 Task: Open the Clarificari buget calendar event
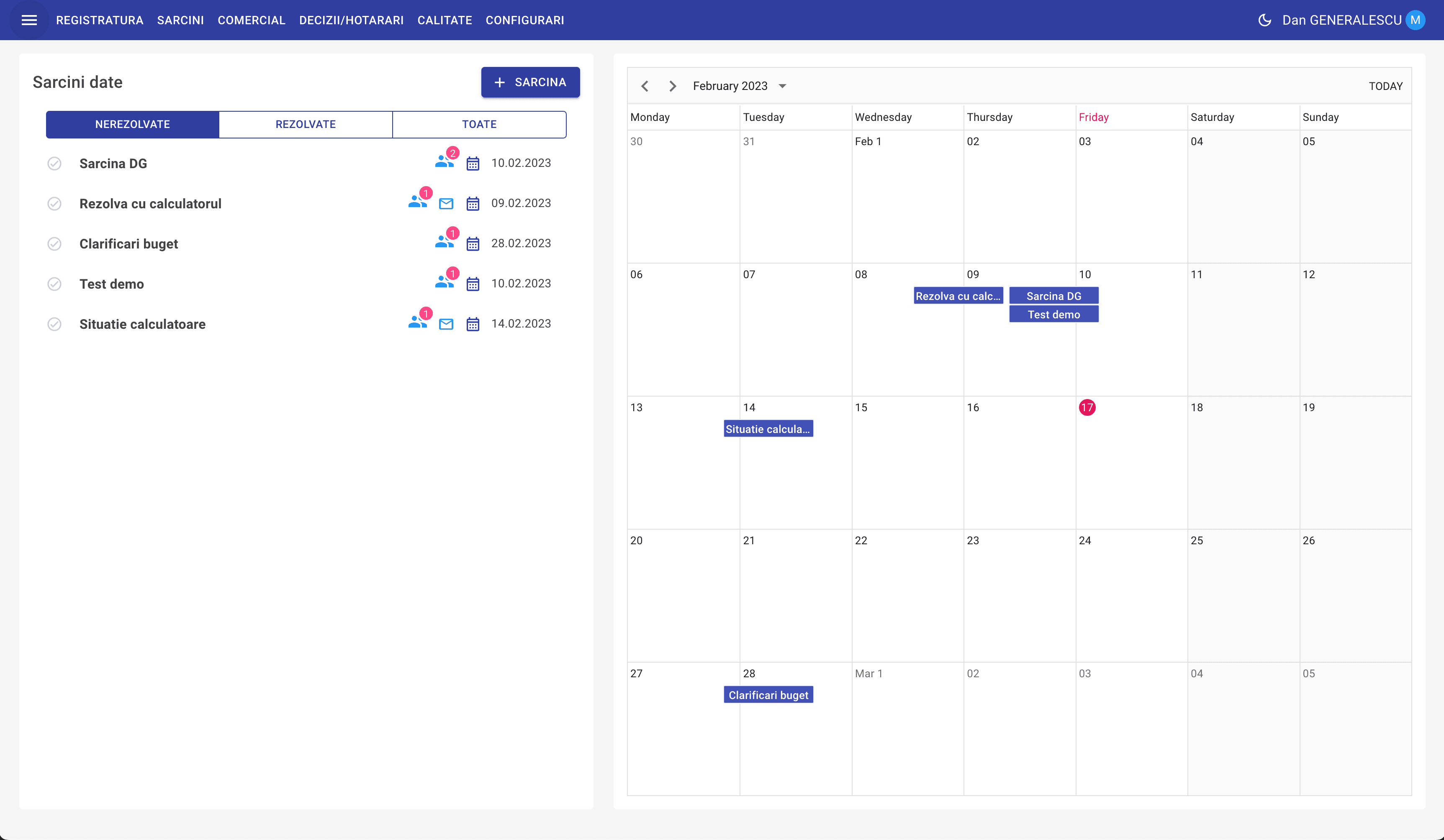[x=768, y=694]
